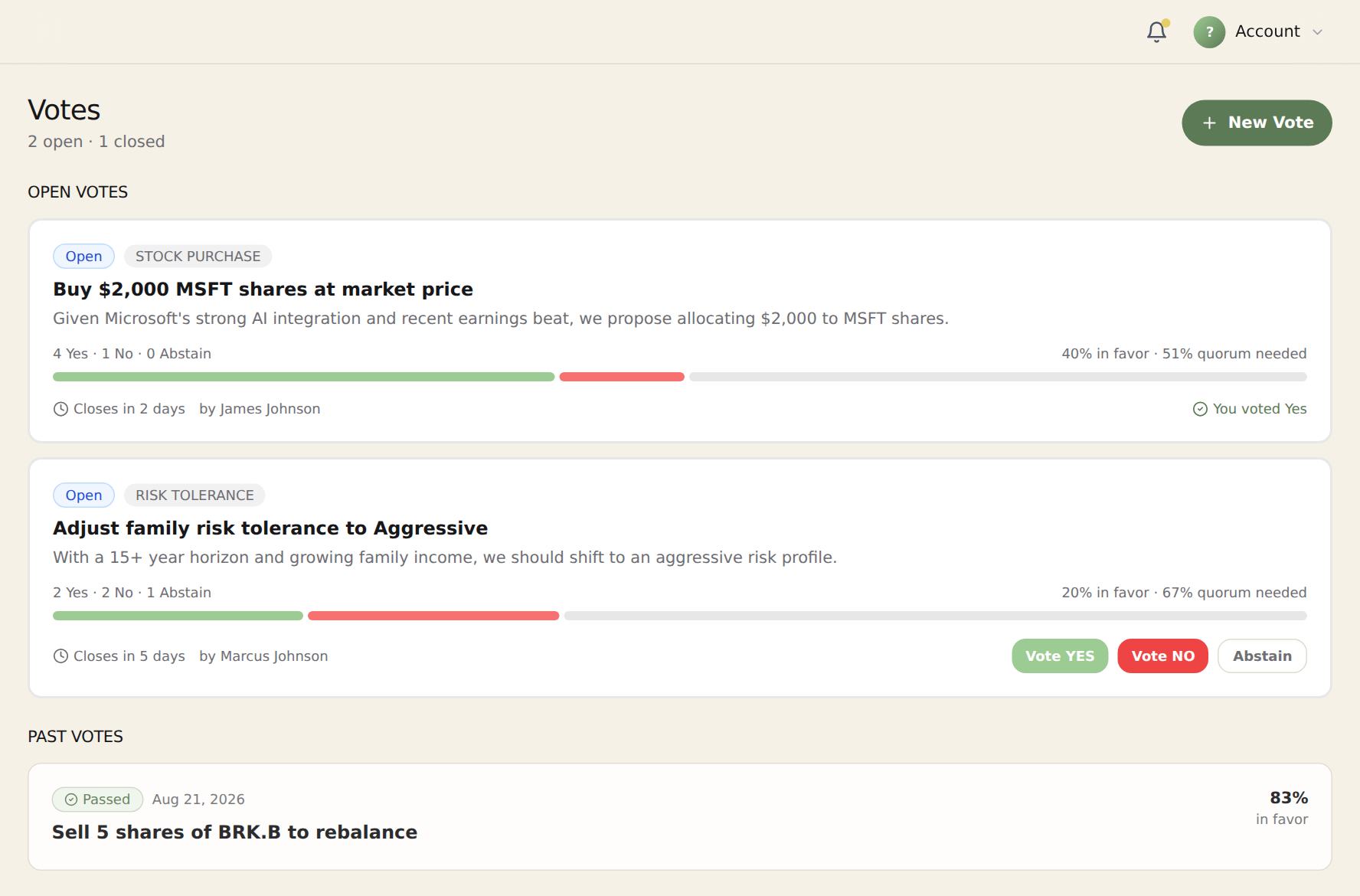The image size is (1360, 896).
Task: Create a New Vote
Action: pyautogui.click(x=1257, y=123)
